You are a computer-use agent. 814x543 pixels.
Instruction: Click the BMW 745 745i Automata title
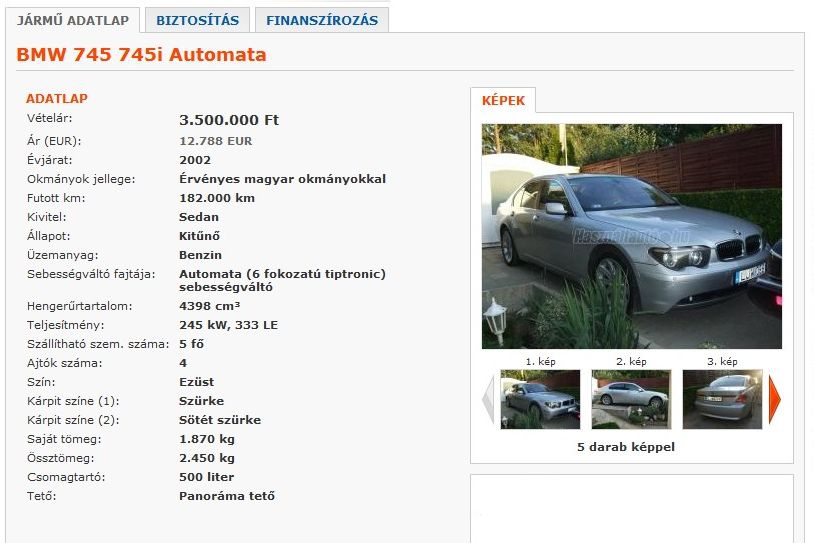(x=141, y=55)
